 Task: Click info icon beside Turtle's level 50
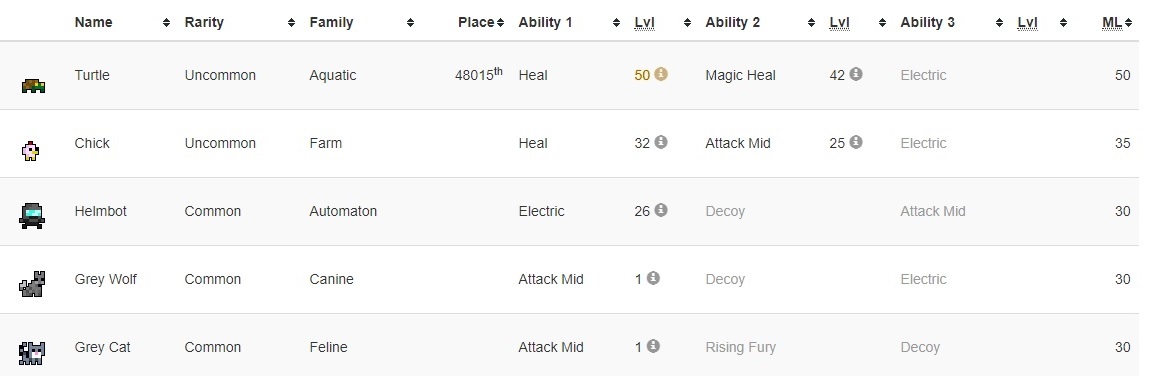point(660,74)
